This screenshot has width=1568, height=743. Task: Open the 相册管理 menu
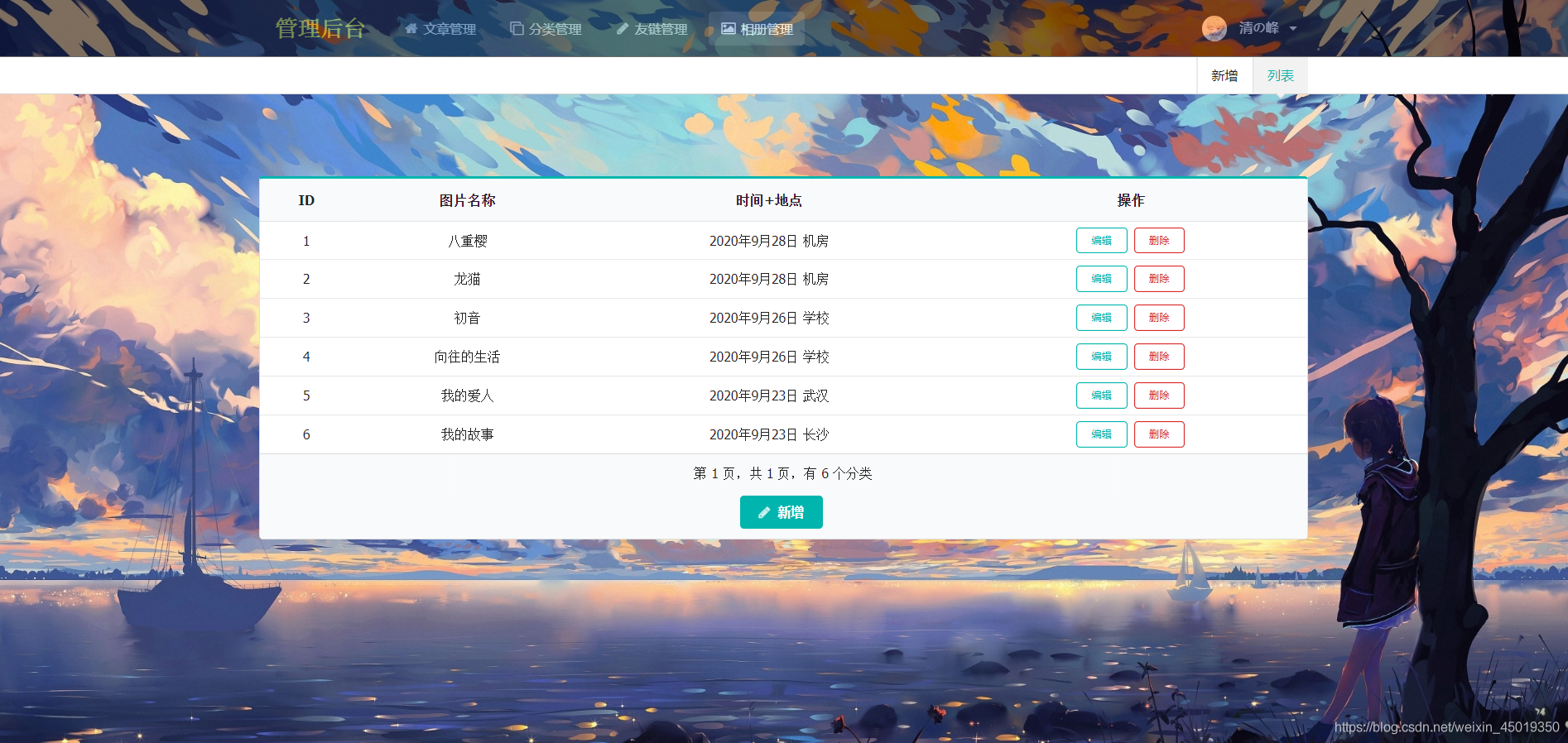pos(757,28)
